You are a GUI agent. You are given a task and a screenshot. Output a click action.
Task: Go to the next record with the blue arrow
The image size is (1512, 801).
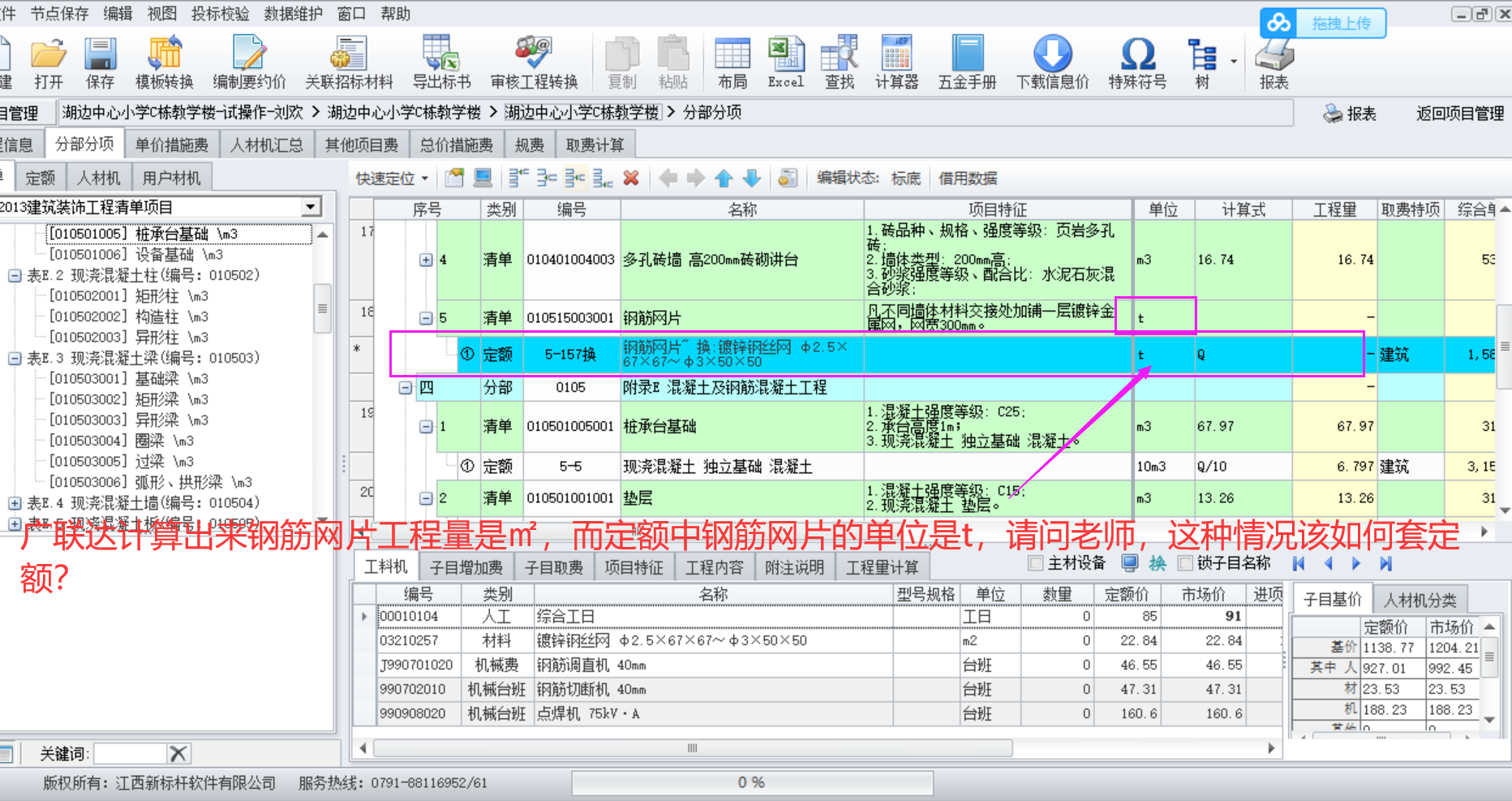(x=1356, y=563)
